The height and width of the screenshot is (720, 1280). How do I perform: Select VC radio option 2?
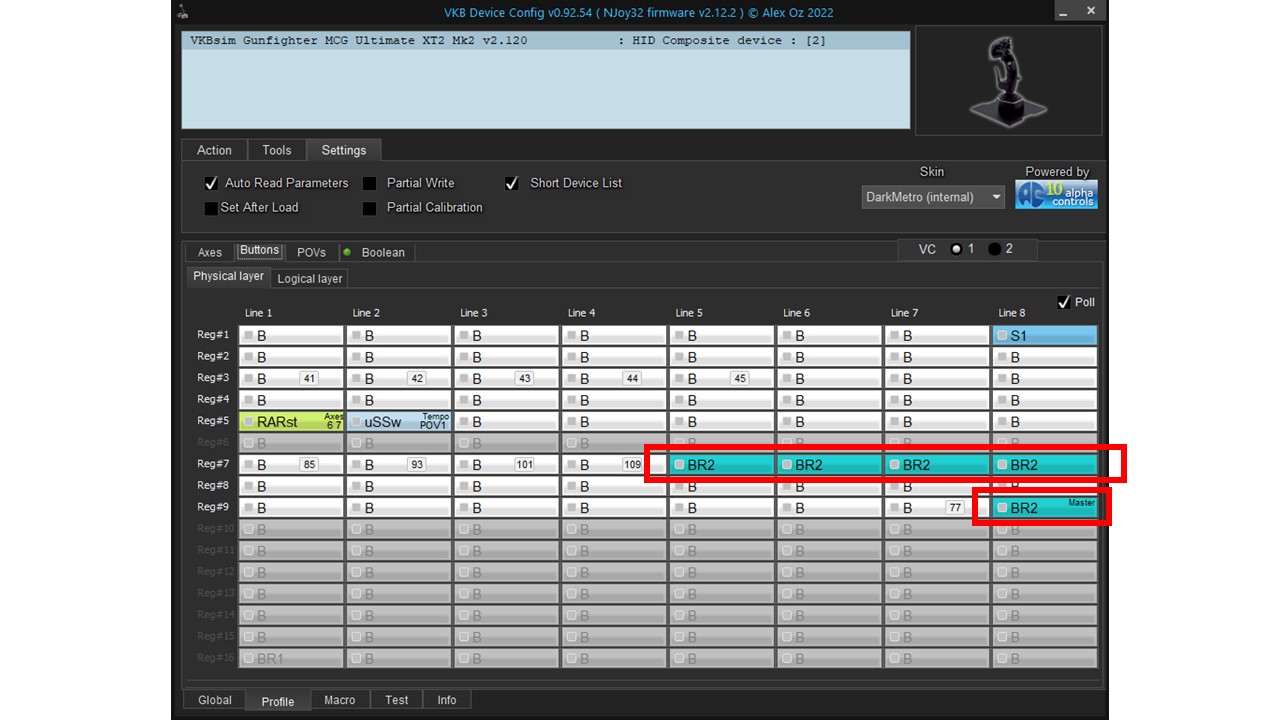[994, 249]
